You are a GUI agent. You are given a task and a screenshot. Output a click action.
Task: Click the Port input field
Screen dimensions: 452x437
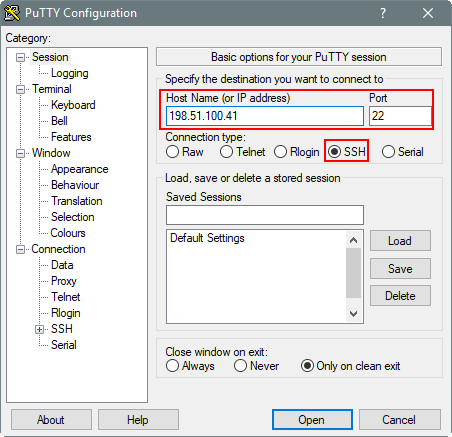[400, 116]
